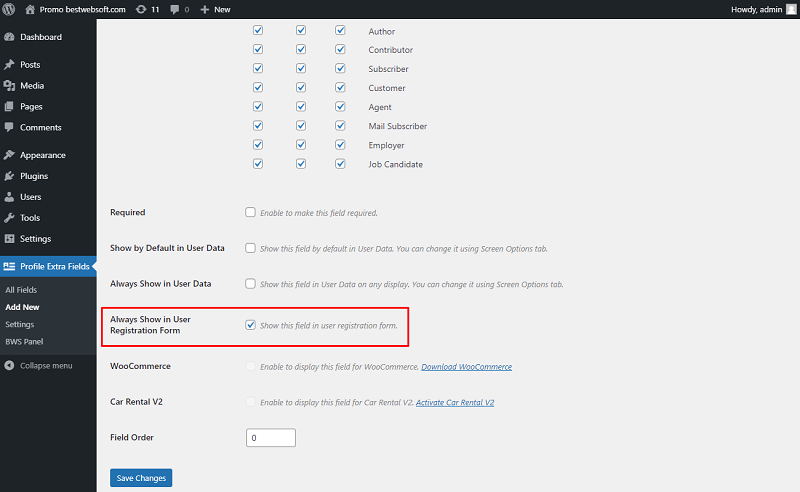
Task: Click the WordPress logo icon
Action: (9, 9)
